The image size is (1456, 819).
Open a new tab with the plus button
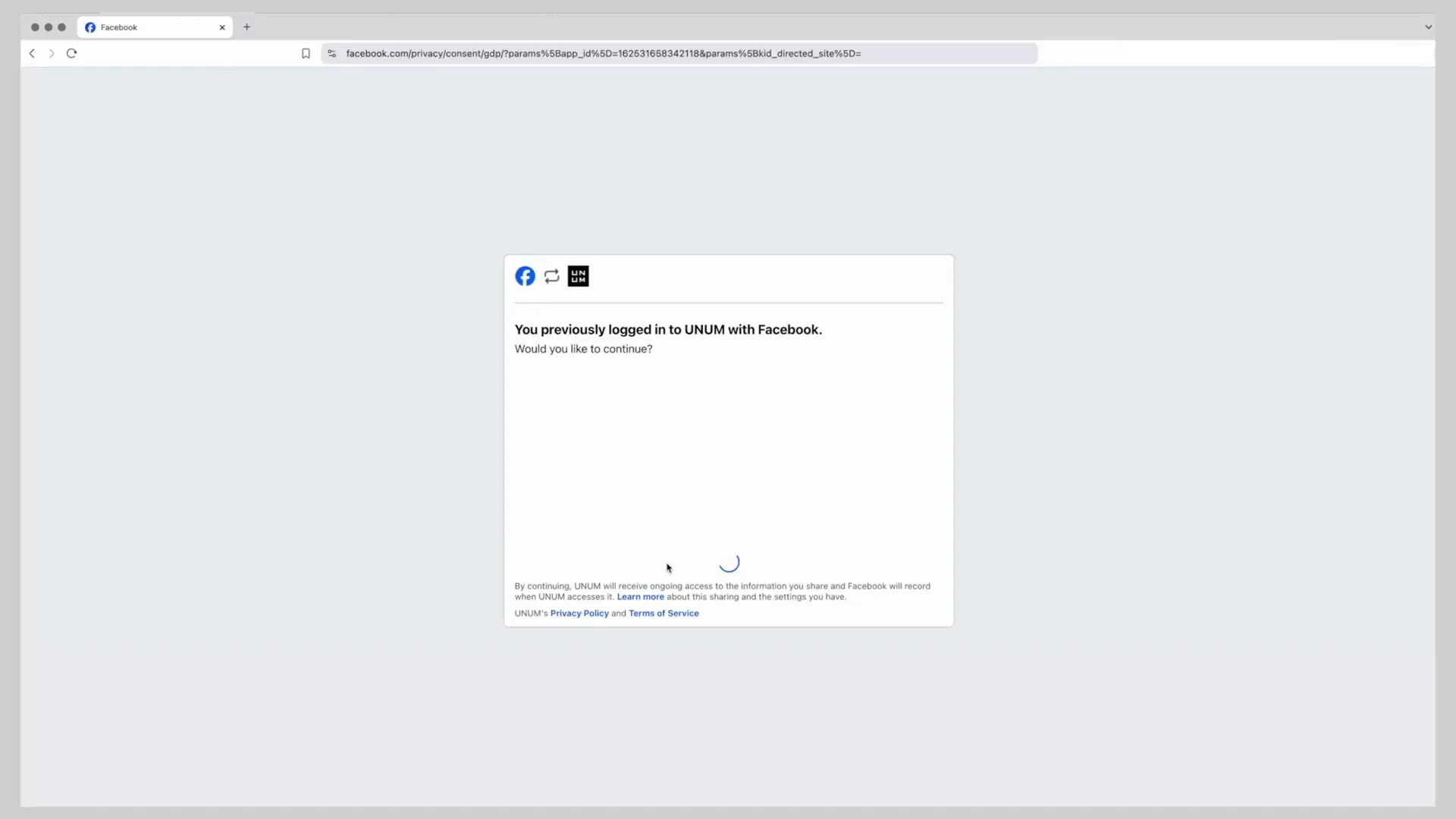point(246,27)
